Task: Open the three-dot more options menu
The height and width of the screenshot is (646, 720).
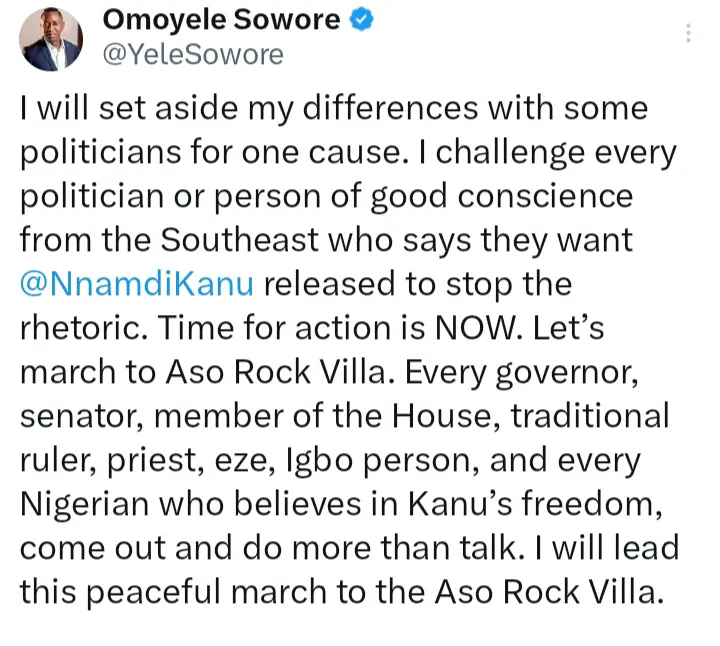Action: 689,34
